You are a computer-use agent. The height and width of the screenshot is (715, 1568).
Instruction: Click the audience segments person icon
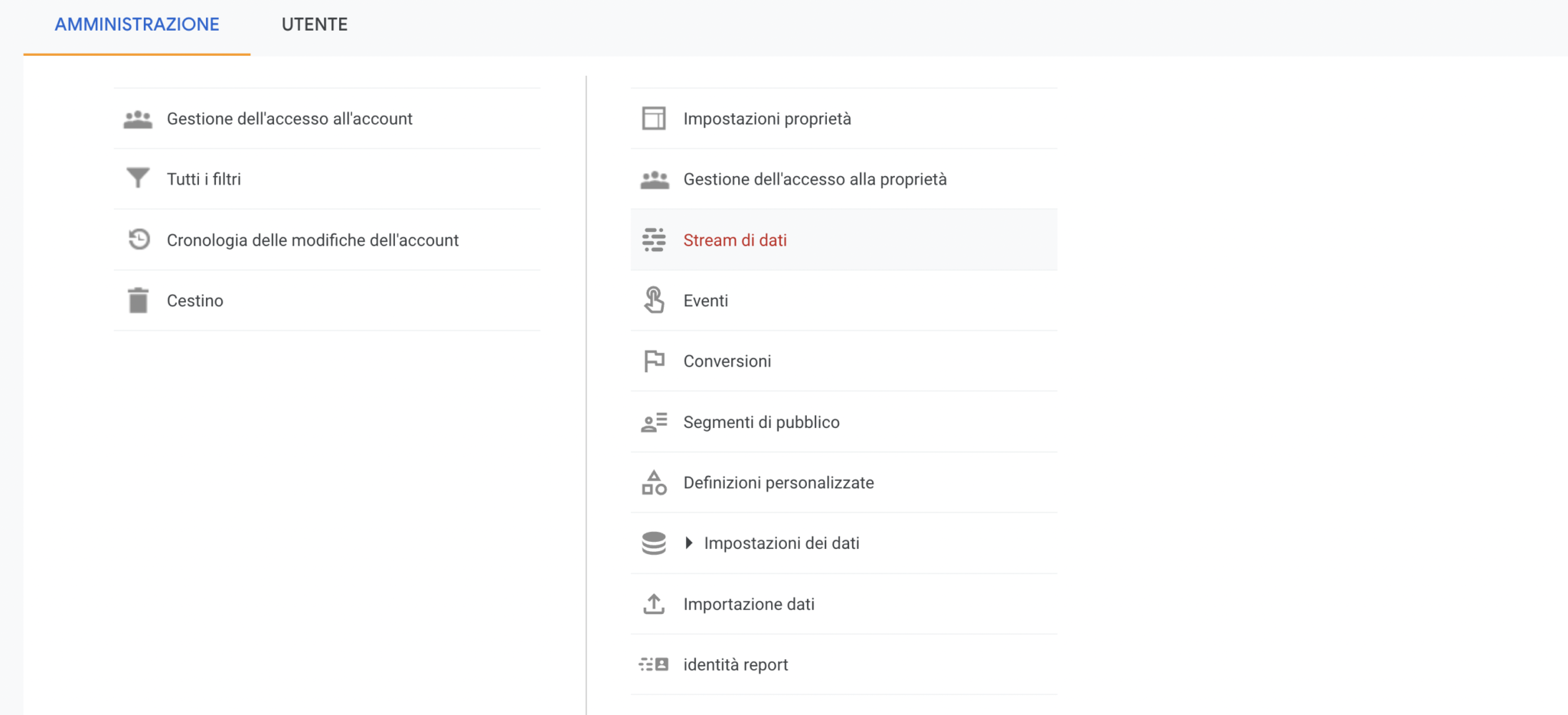click(654, 422)
